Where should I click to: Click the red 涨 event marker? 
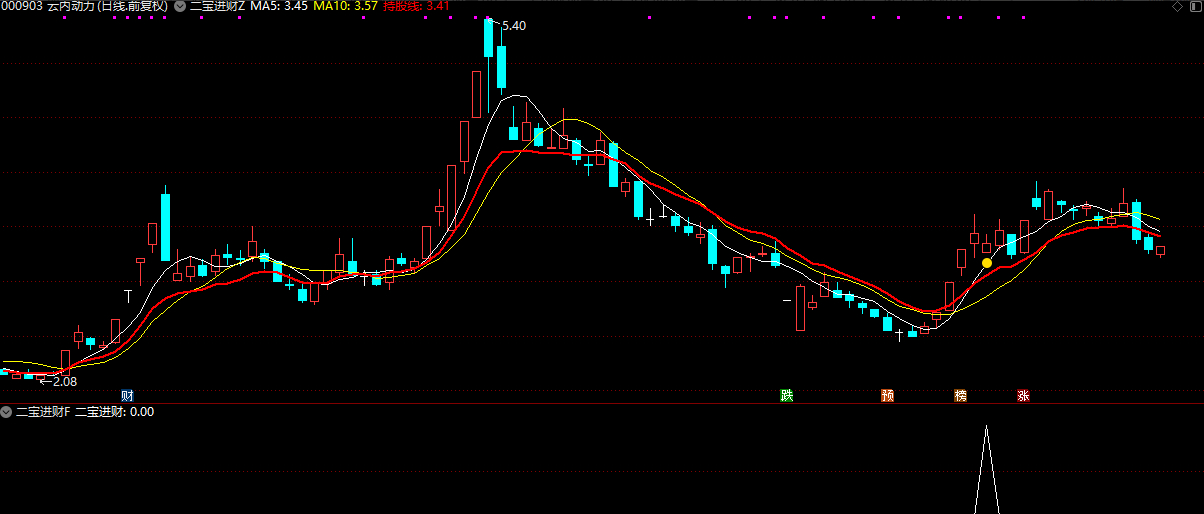(1023, 395)
